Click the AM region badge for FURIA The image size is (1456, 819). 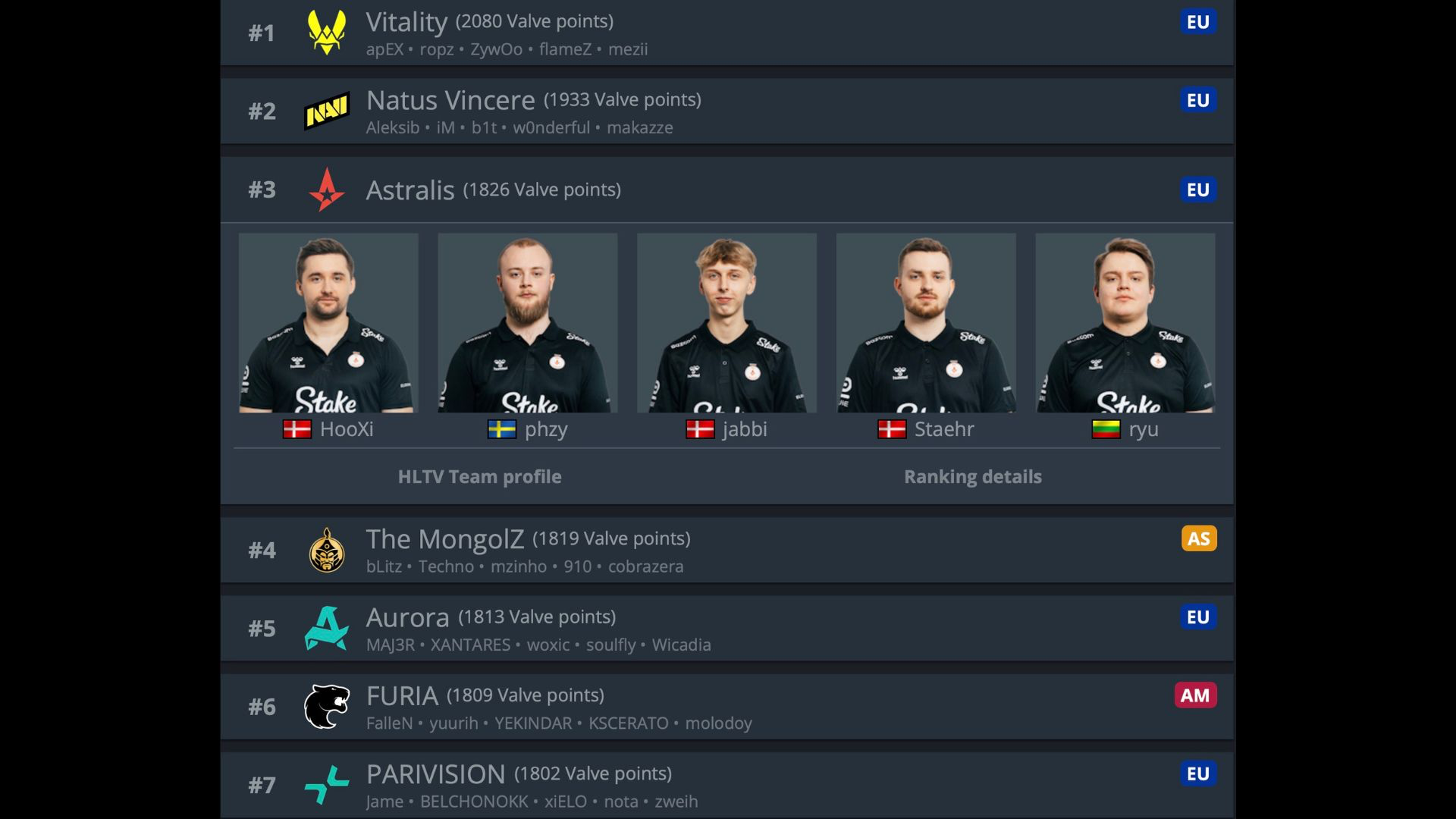1196,695
